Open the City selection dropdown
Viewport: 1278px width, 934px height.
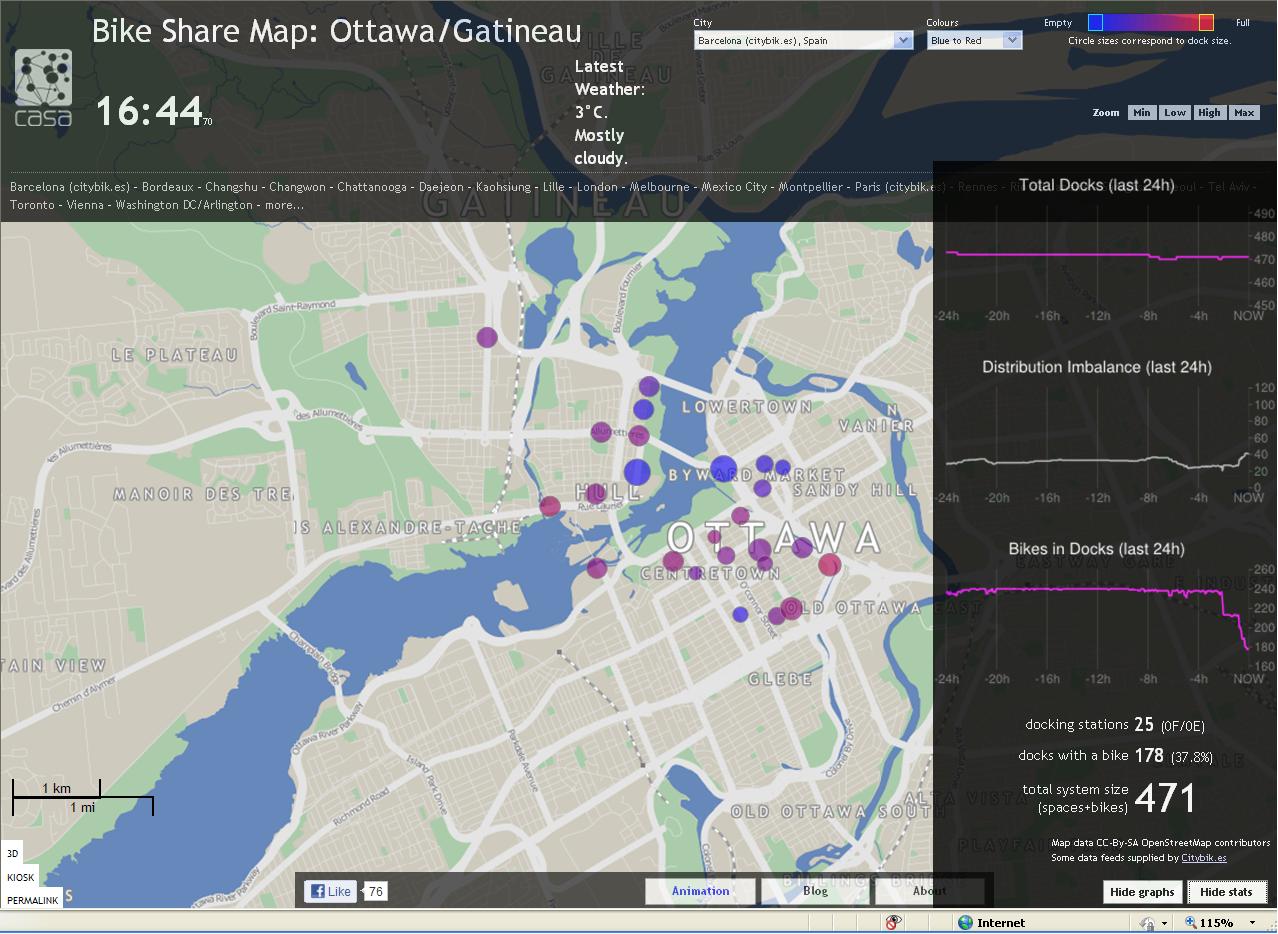tap(902, 40)
